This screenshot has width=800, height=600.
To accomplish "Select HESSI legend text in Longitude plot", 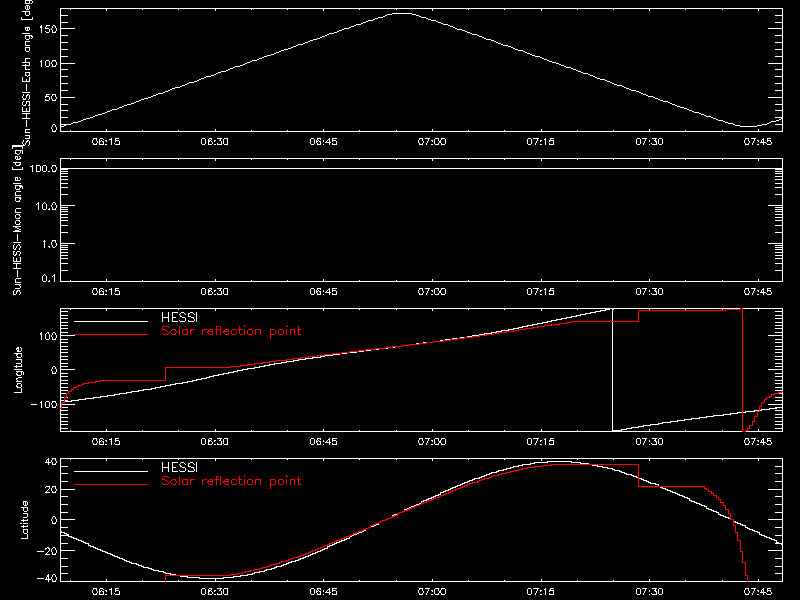I will point(179,317).
